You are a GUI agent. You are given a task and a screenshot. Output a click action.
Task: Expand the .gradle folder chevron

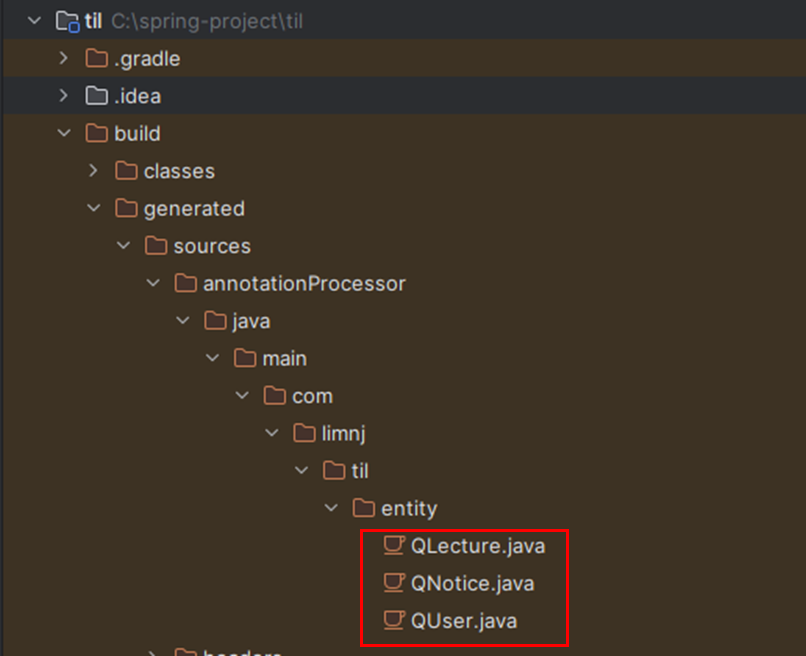pos(64,58)
